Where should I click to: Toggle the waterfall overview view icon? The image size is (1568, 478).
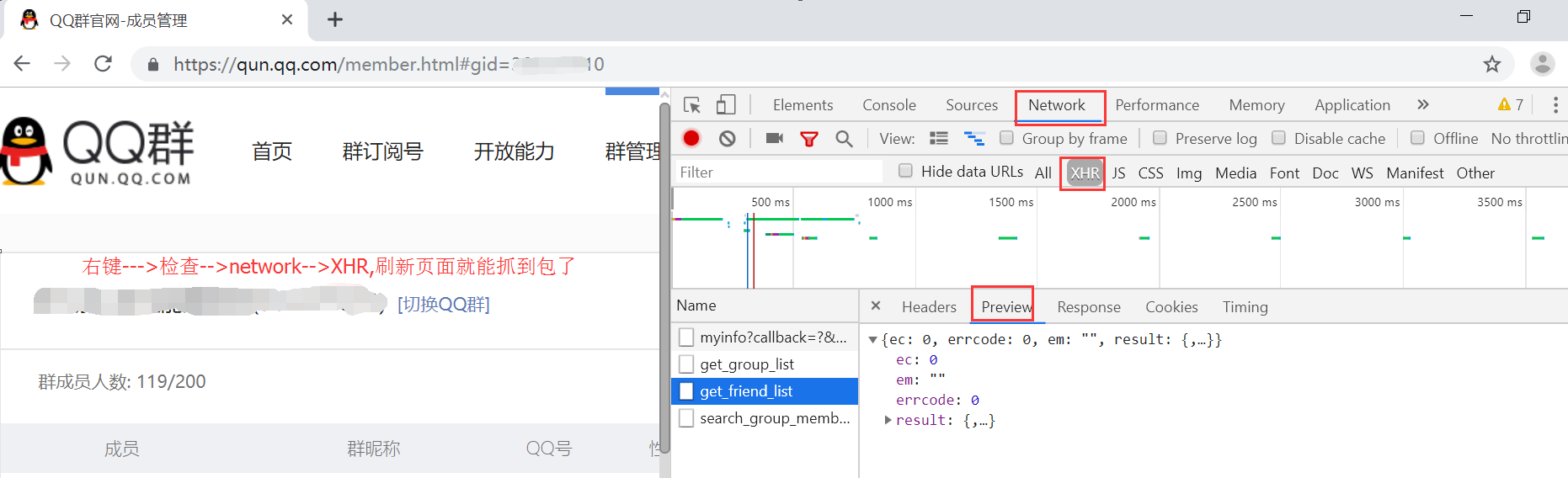click(x=974, y=138)
